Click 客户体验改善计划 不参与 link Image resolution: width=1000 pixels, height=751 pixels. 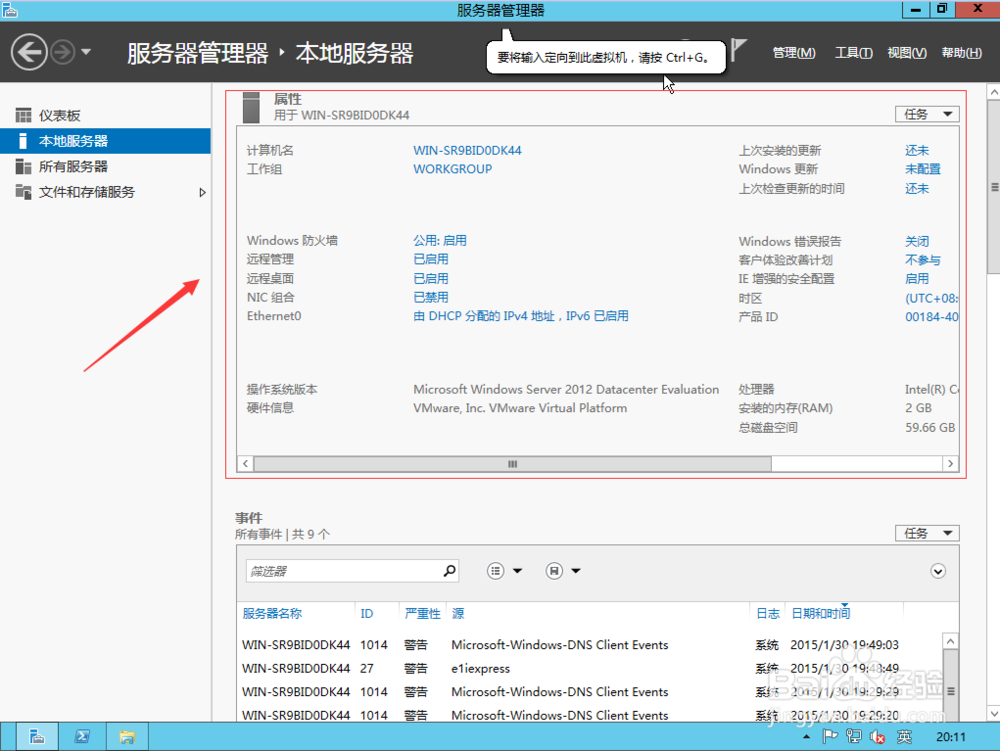pyautogui.click(x=922, y=259)
